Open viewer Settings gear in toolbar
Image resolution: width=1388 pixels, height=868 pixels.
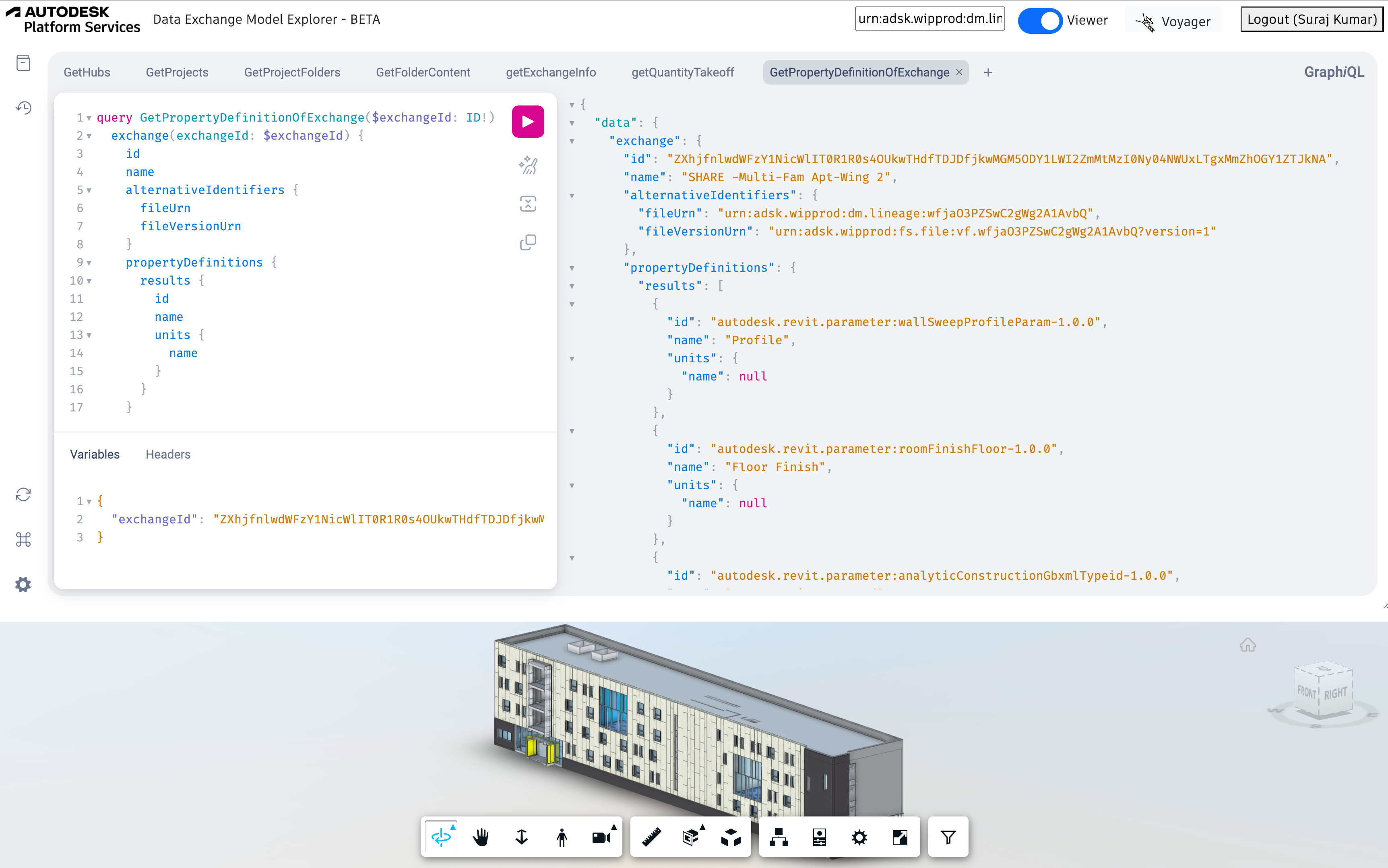coord(859,837)
